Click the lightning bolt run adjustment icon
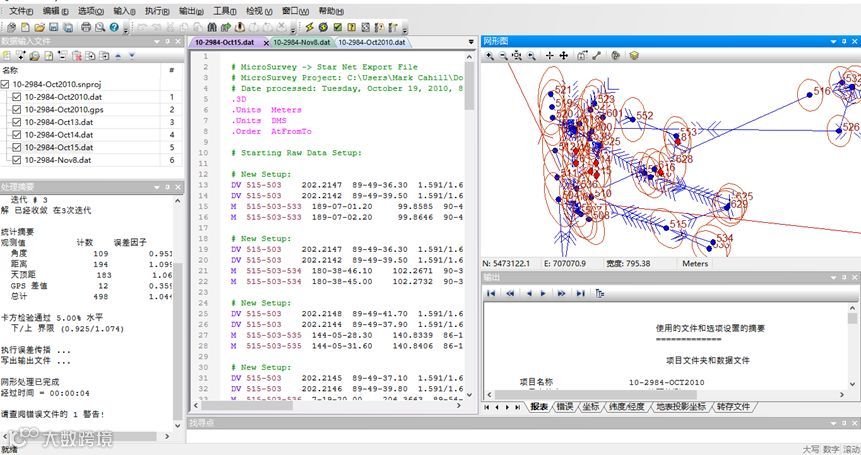 (x=309, y=26)
